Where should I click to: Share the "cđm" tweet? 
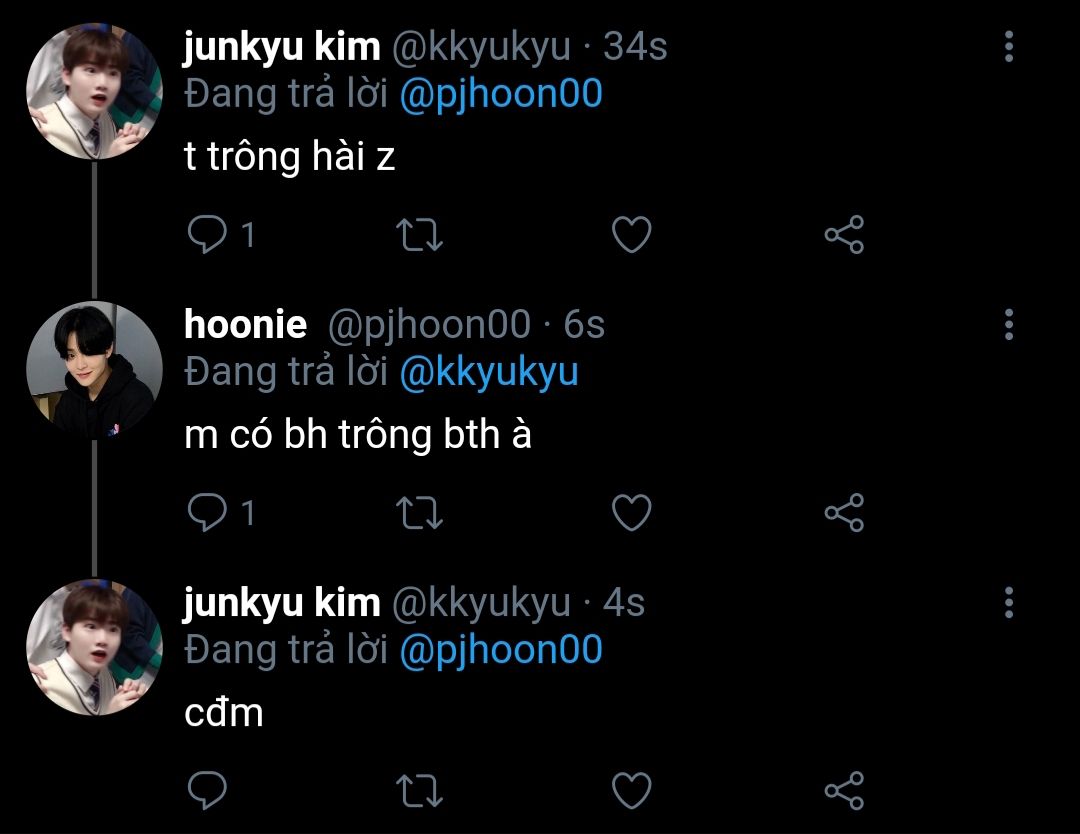(844, 790)
